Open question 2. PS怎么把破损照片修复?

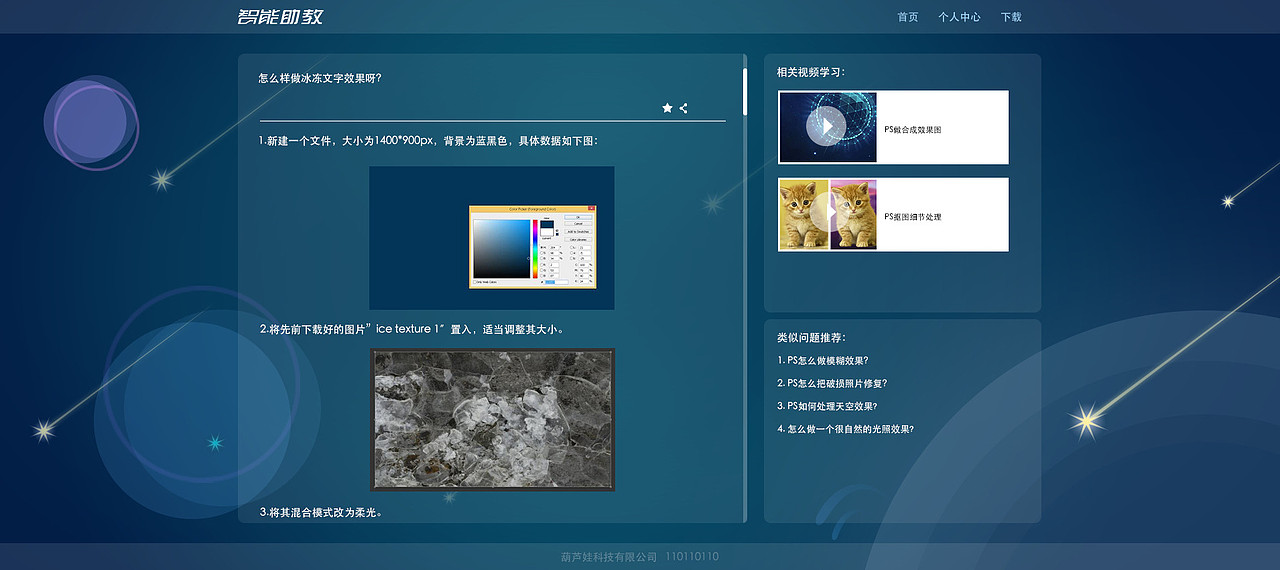coord(832,383)
